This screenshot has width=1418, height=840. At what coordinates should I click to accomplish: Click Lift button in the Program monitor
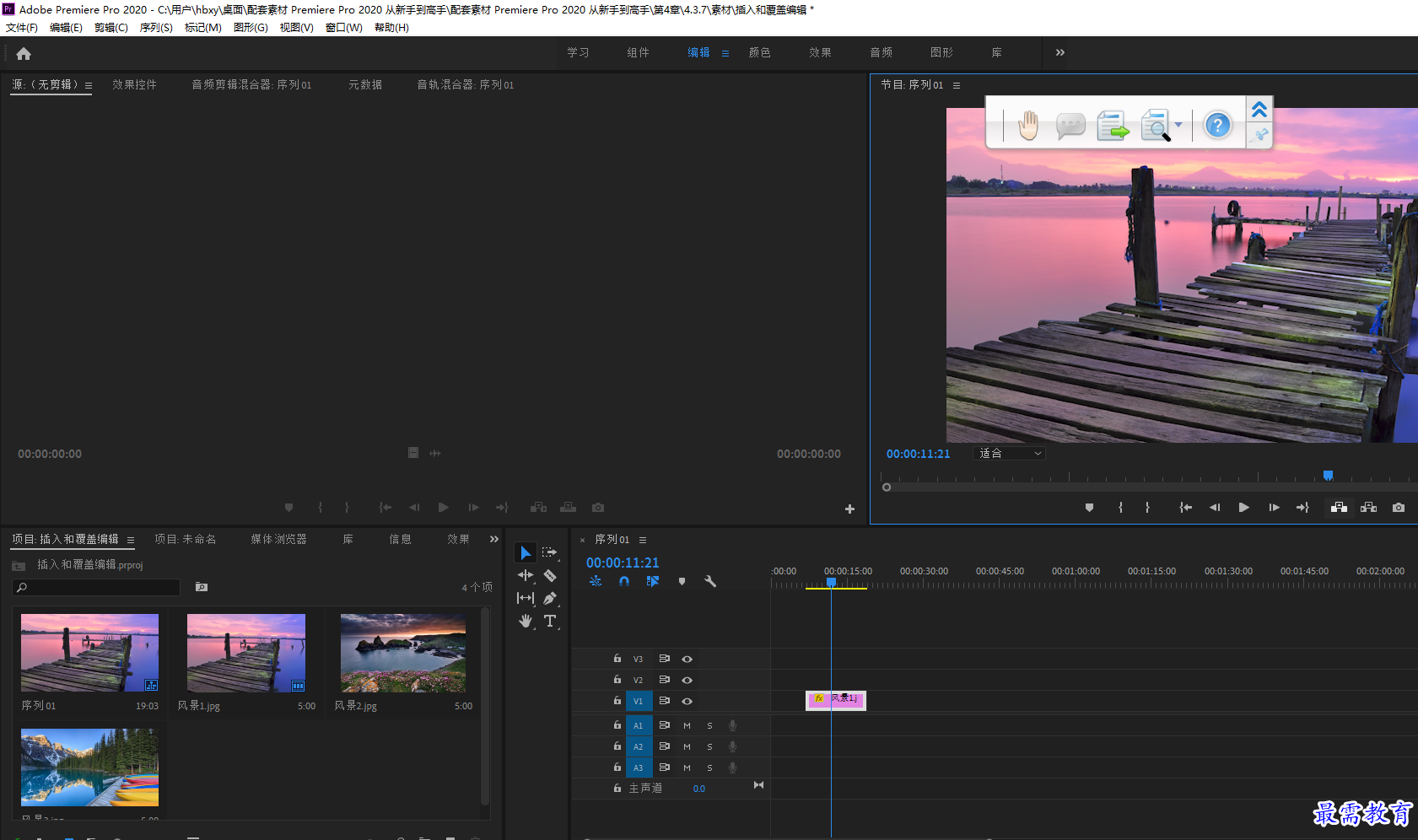1339,507
